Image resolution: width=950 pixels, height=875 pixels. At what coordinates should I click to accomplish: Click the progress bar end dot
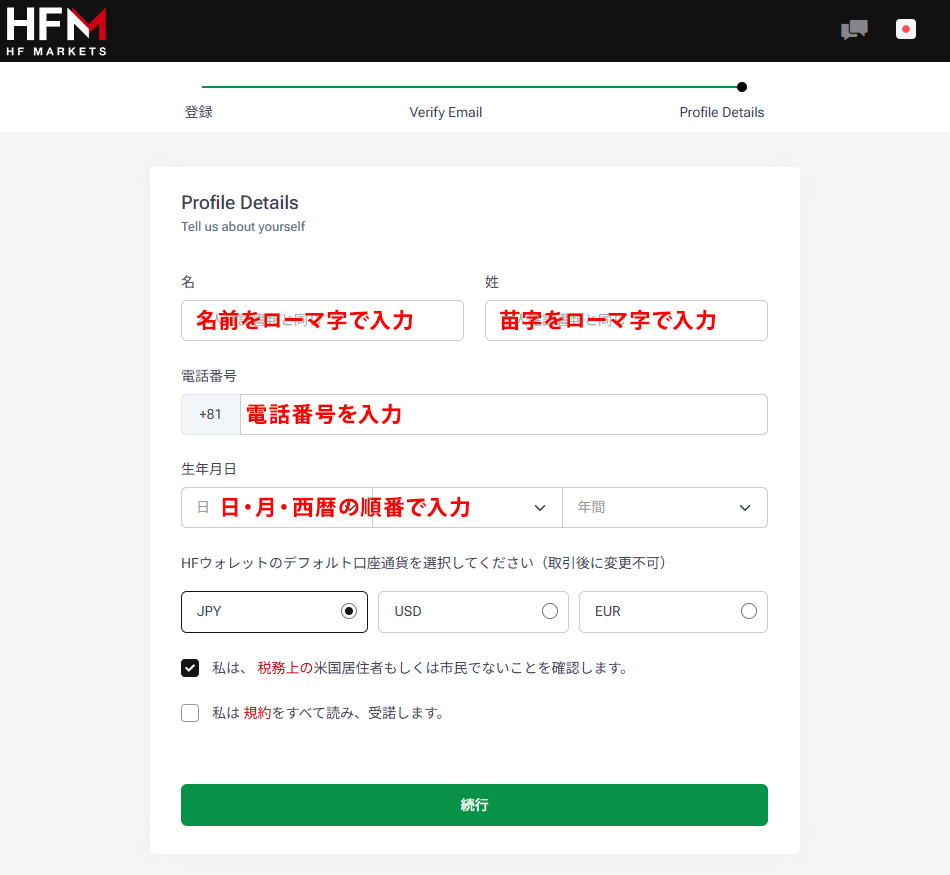tap(742, 87)
